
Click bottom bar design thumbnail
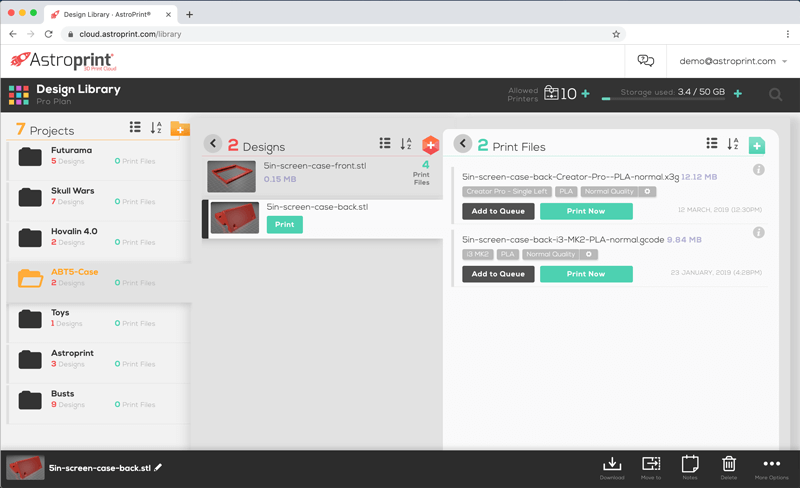pos(26,468)
